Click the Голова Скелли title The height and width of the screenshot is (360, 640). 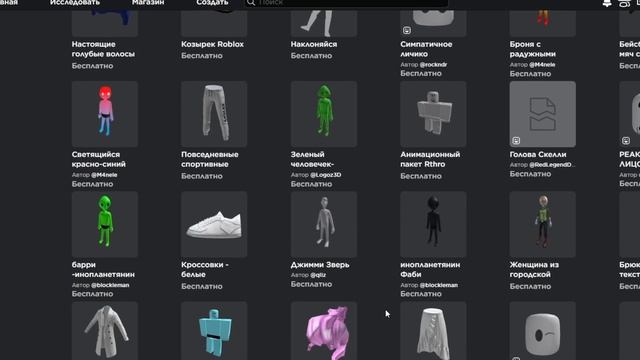[538, 154]
